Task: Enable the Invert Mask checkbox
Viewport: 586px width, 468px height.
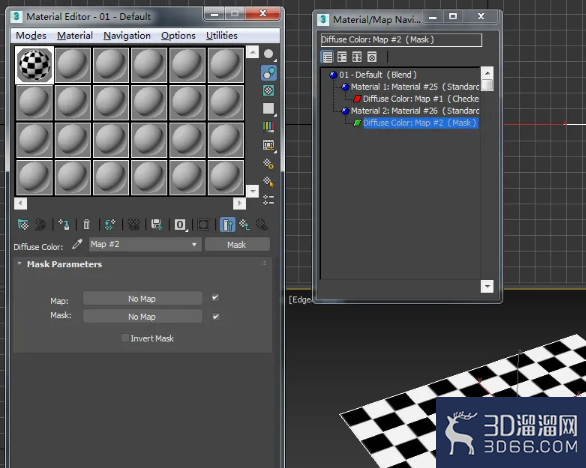Action: click(x=125, y=338)
